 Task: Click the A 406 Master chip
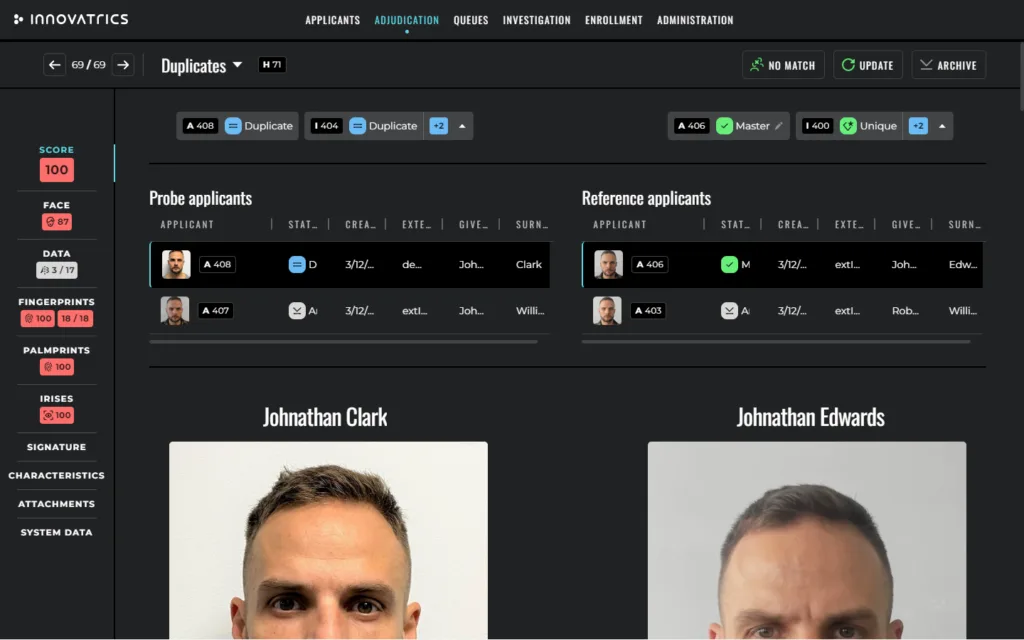(728, 126)
